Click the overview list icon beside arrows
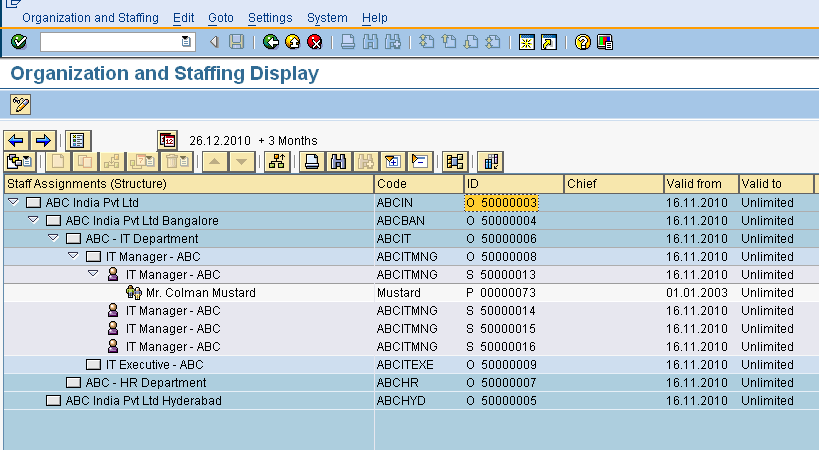The height and width of the screenshot is (450, 819). coord(78,140)
